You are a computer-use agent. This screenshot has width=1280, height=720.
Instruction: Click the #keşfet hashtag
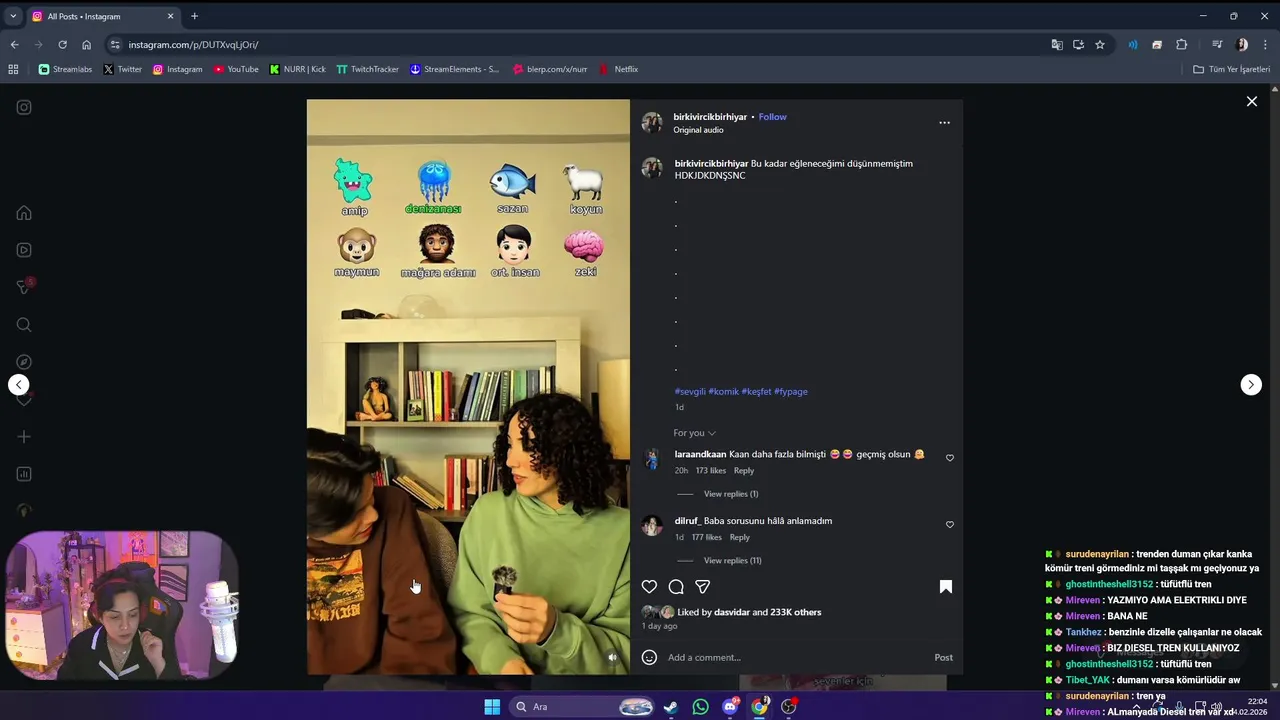point(757,392)
